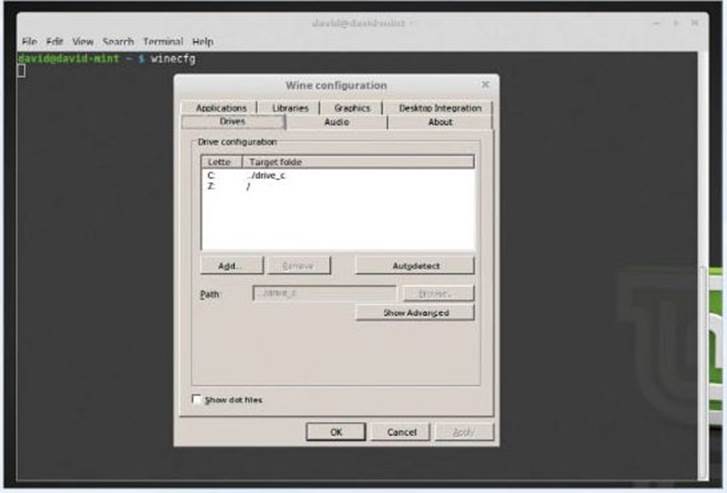The height and width of the screenshot is (493, 727).
Task: Minimize the terminal window
Action: (657, 23)
